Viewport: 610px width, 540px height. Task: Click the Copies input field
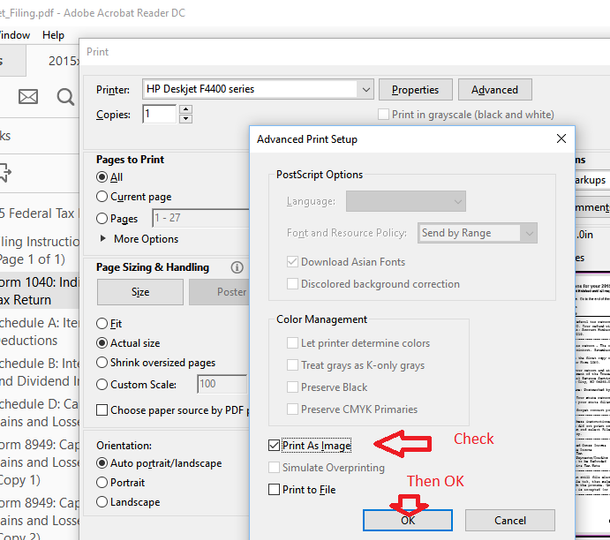pos(159,114)
